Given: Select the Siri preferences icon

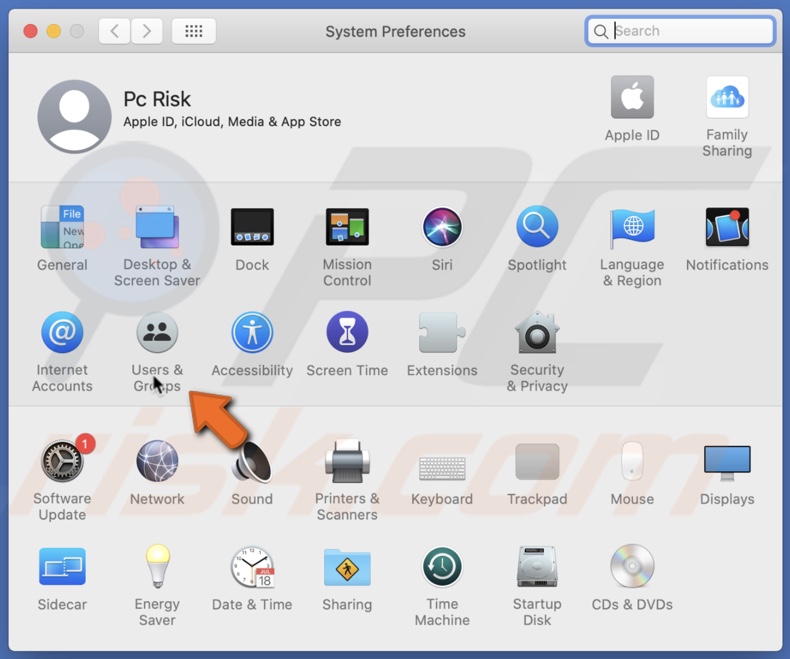Looking at the screenshot, I should 442,229.
